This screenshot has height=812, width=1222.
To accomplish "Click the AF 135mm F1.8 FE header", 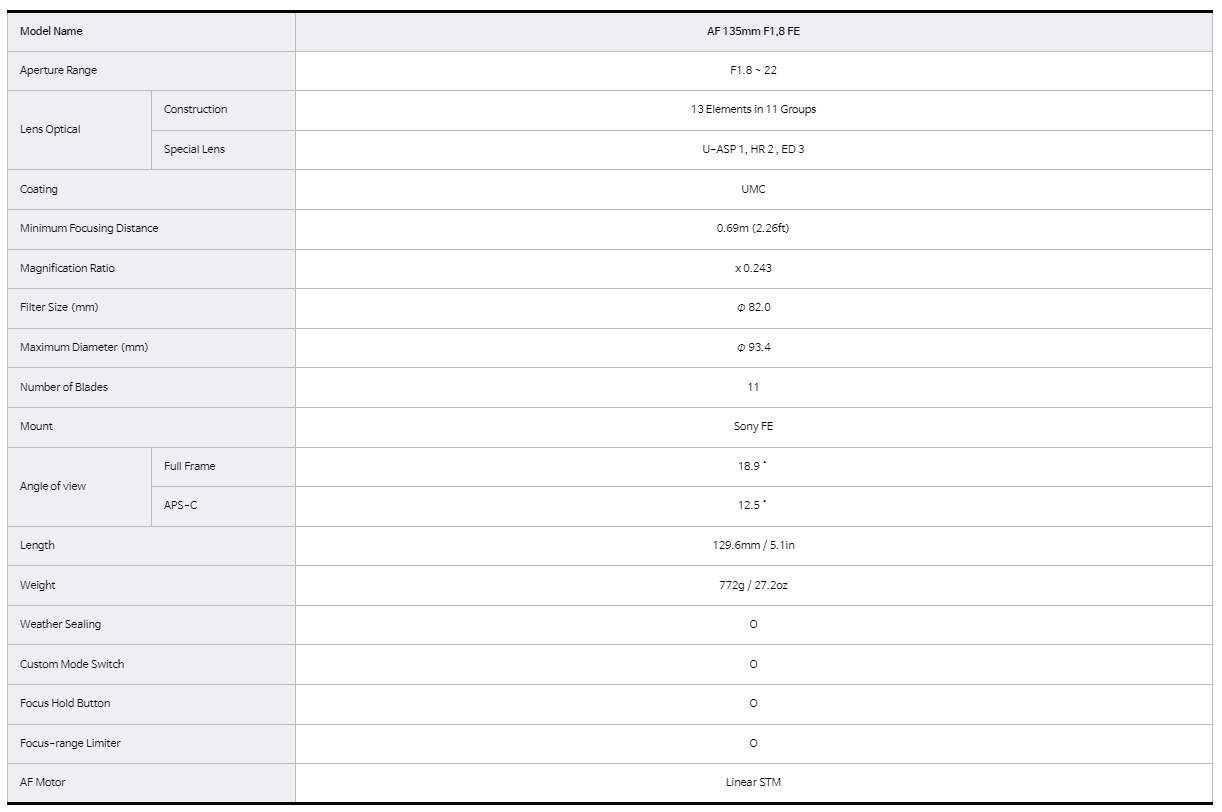I will (x=753, y=31).
